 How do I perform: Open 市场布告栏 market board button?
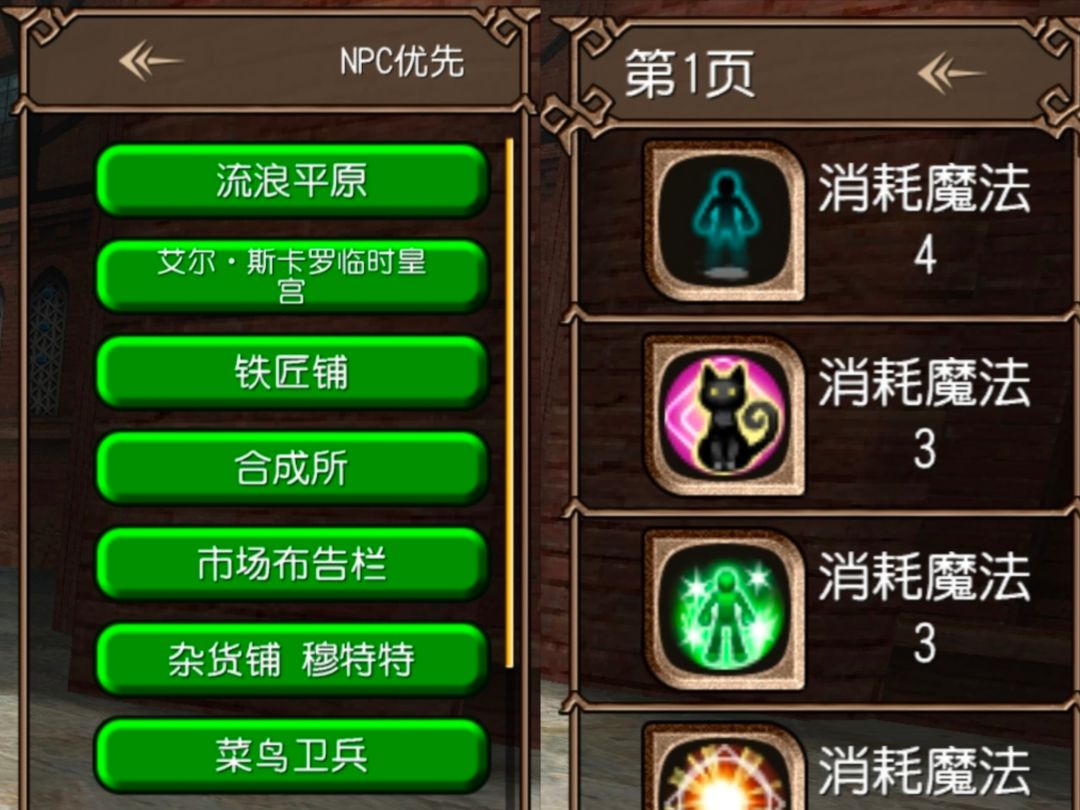click(292, 563)
